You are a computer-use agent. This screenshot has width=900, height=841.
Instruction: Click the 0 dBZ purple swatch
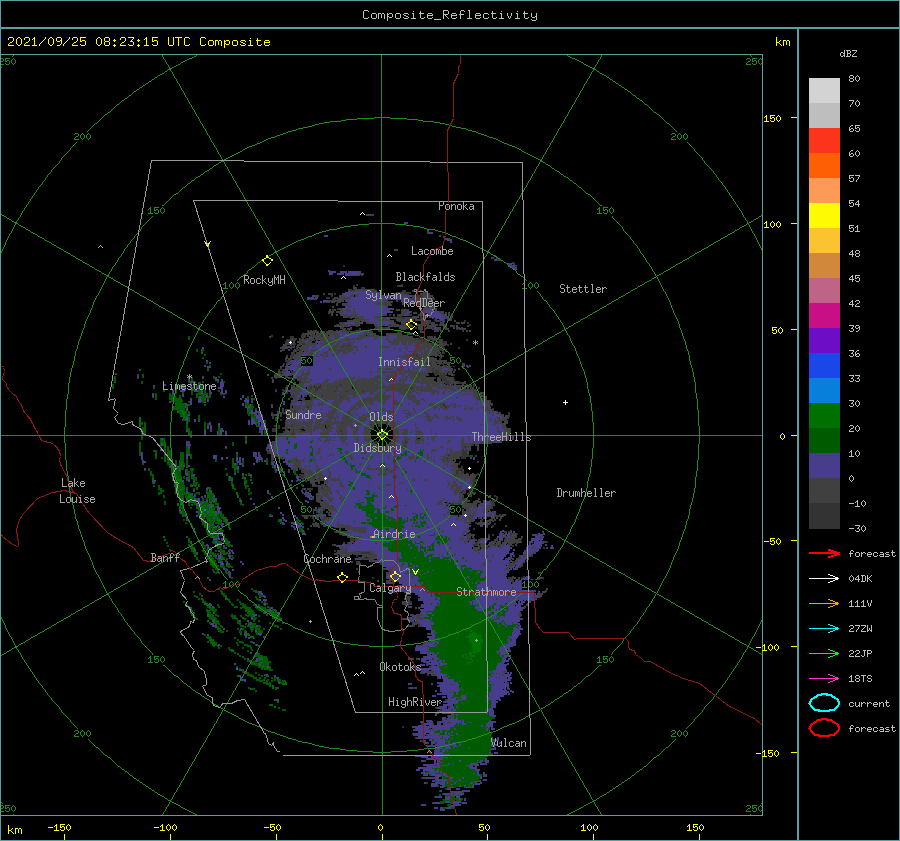pos(824,466)
